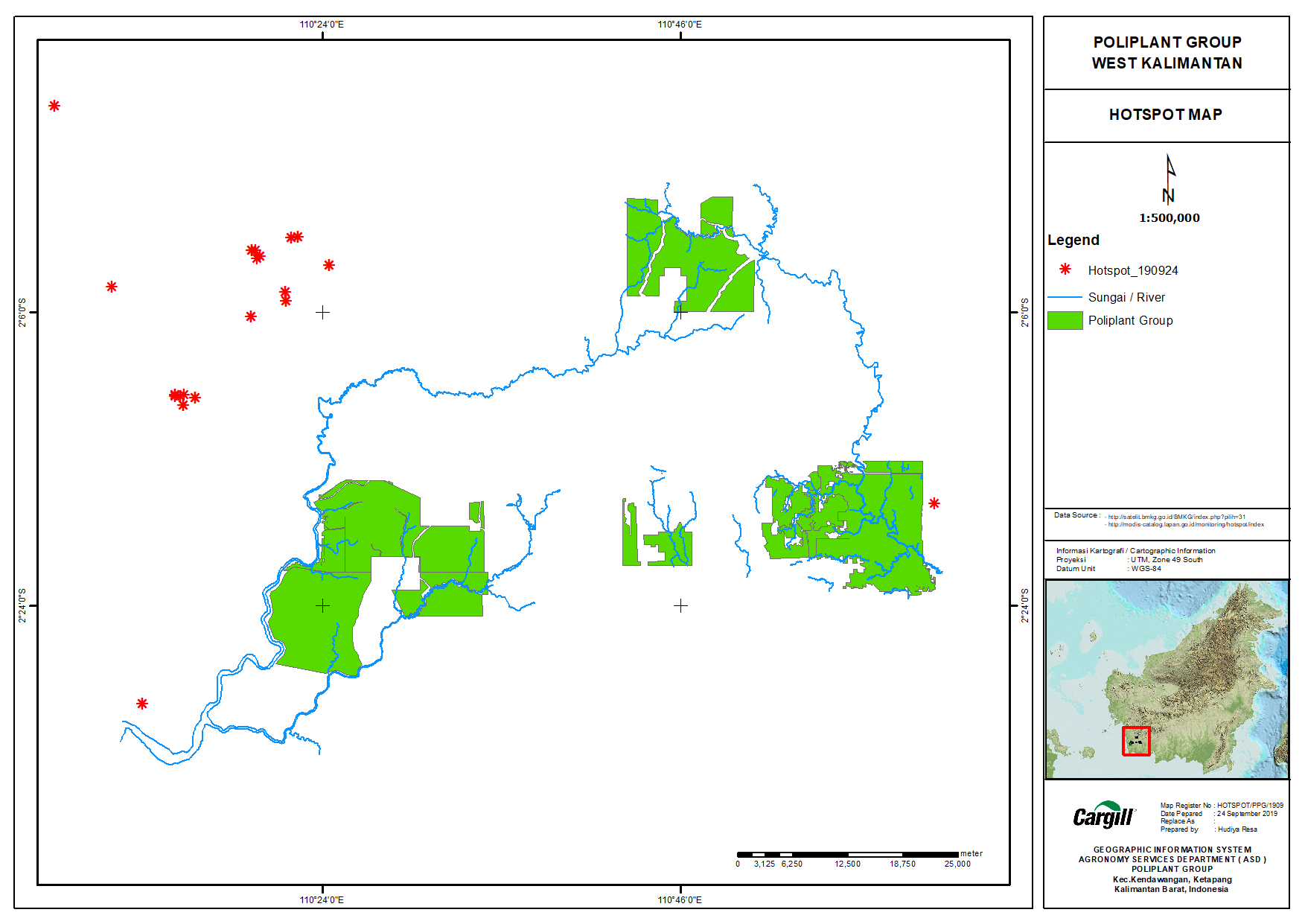Image resolution: width=1305 pixels, height=924 pixels.
Task: Click Kalimantan Barat, Indonesia text
Action: pyautogui.click(x=1172, y=889)
